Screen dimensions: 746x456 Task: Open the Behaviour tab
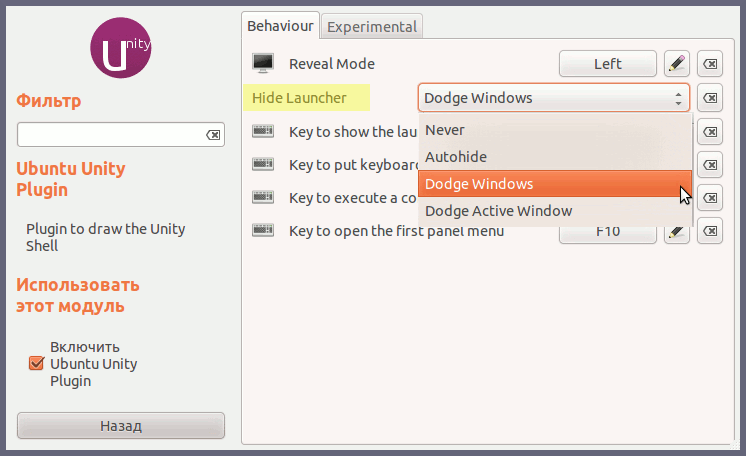click(281, 26)
